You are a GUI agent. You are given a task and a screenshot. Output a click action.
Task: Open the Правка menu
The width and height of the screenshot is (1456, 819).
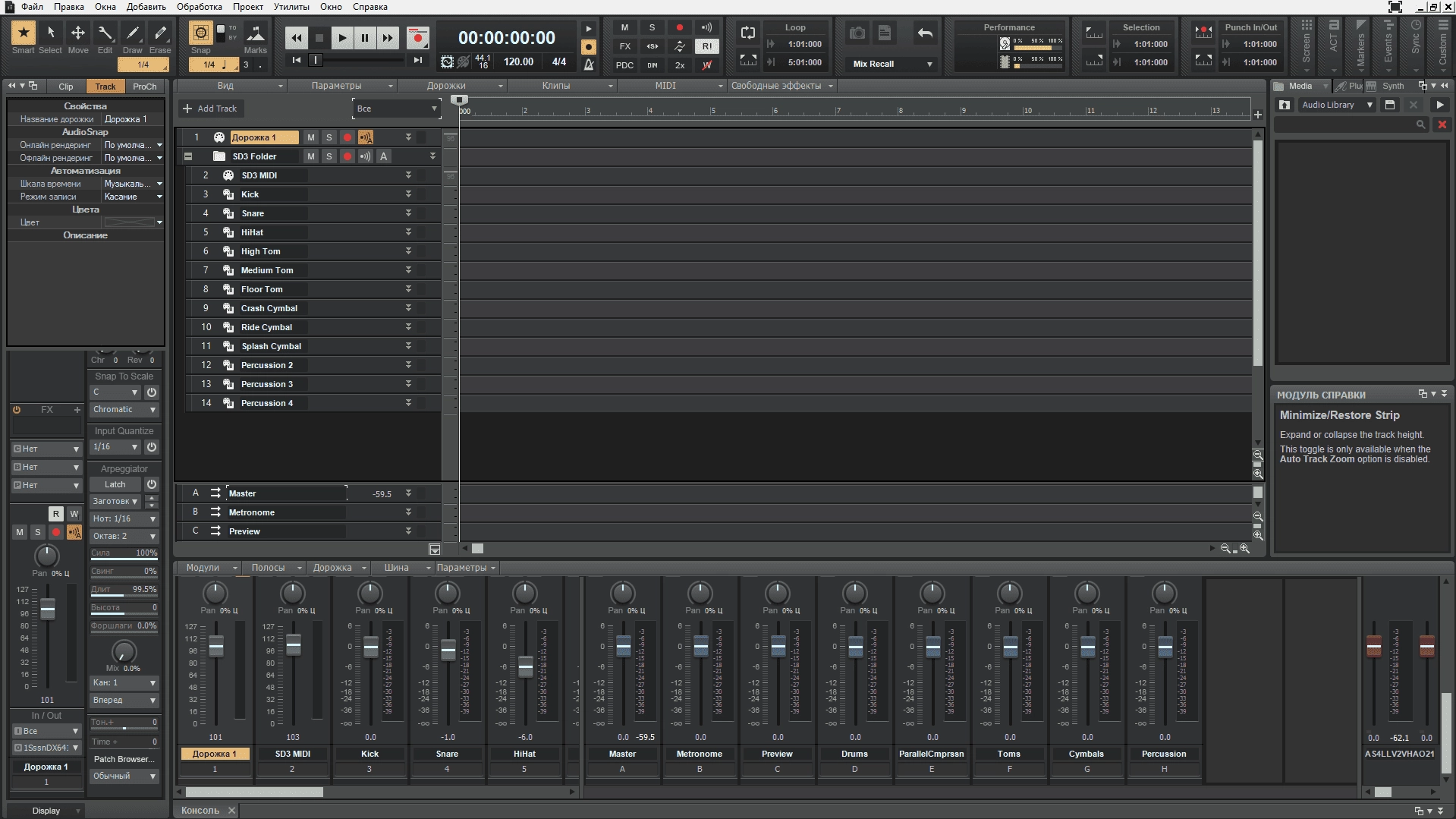pos(69,7)
